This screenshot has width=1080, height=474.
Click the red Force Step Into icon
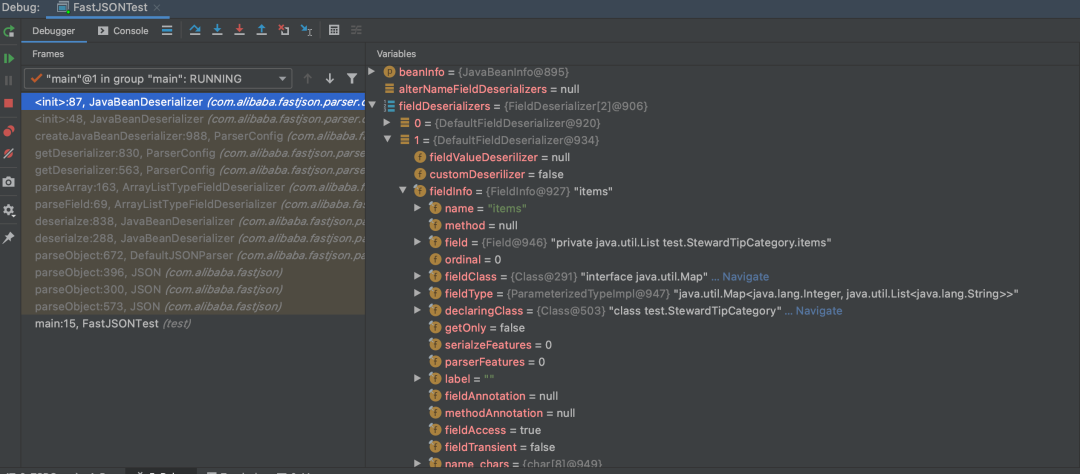click(x=239, y=31)
